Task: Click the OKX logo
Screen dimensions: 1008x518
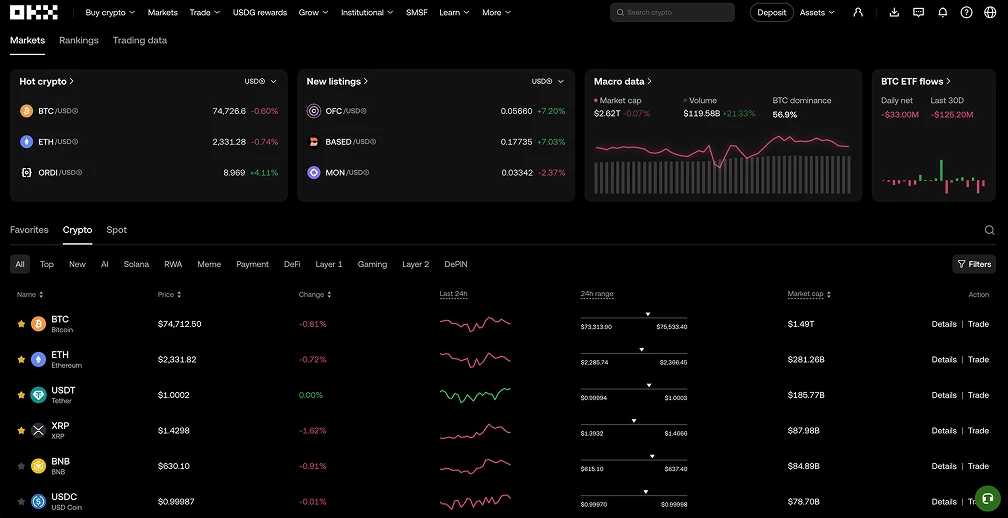Action: tap(33, 12)
